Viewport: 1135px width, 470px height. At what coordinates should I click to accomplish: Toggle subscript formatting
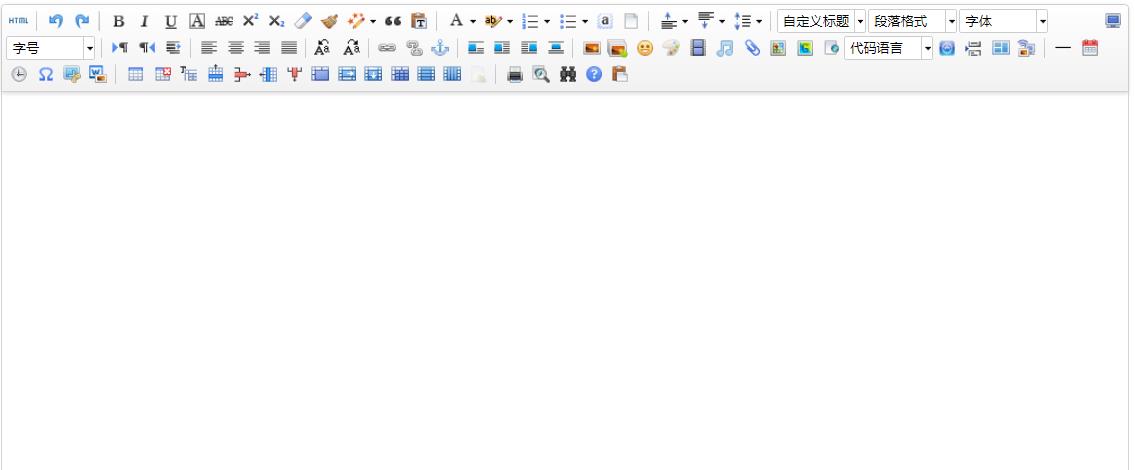pos(277,22)
